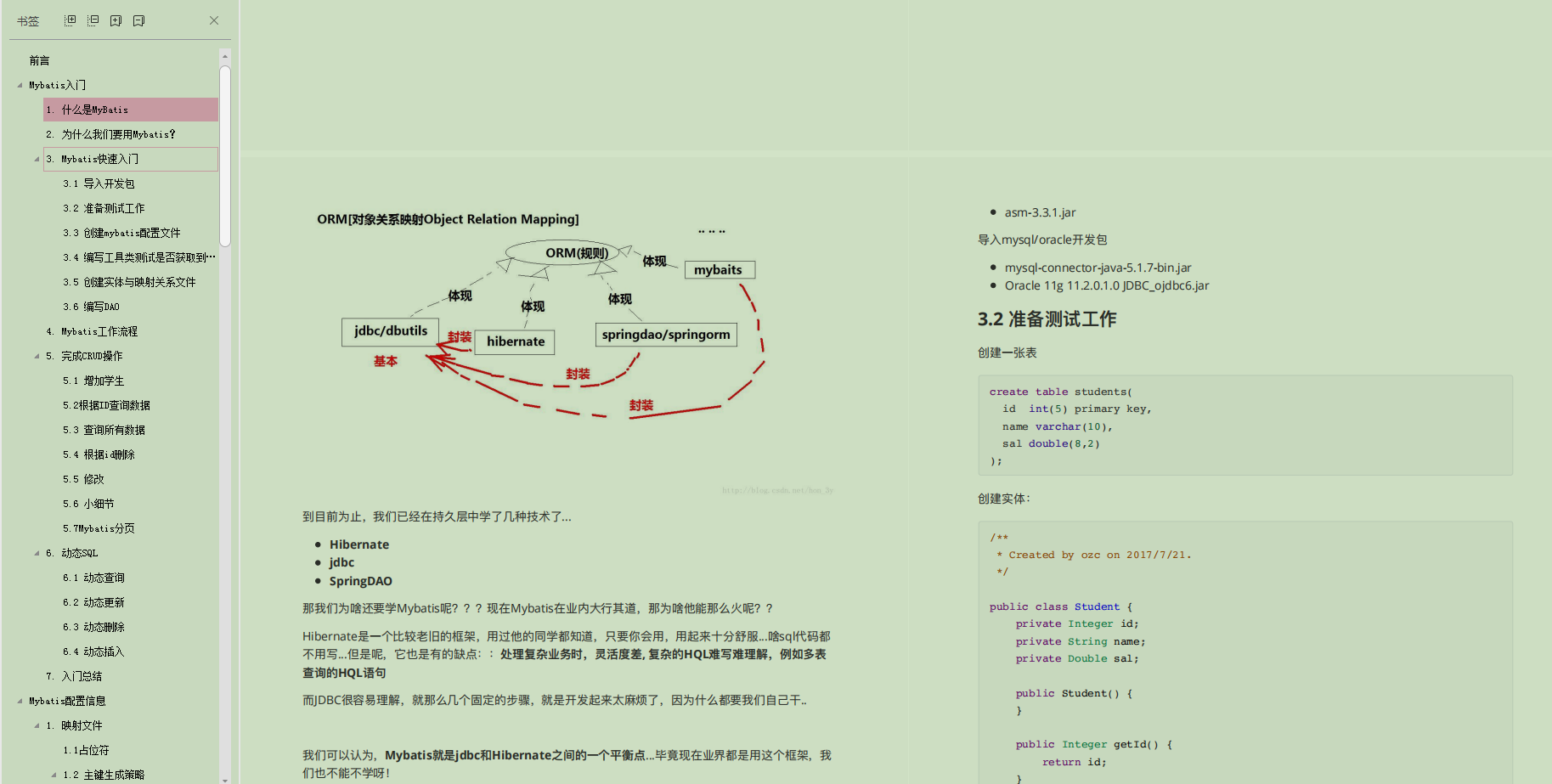Click the mybaits box in diagram

pos(720,270)
